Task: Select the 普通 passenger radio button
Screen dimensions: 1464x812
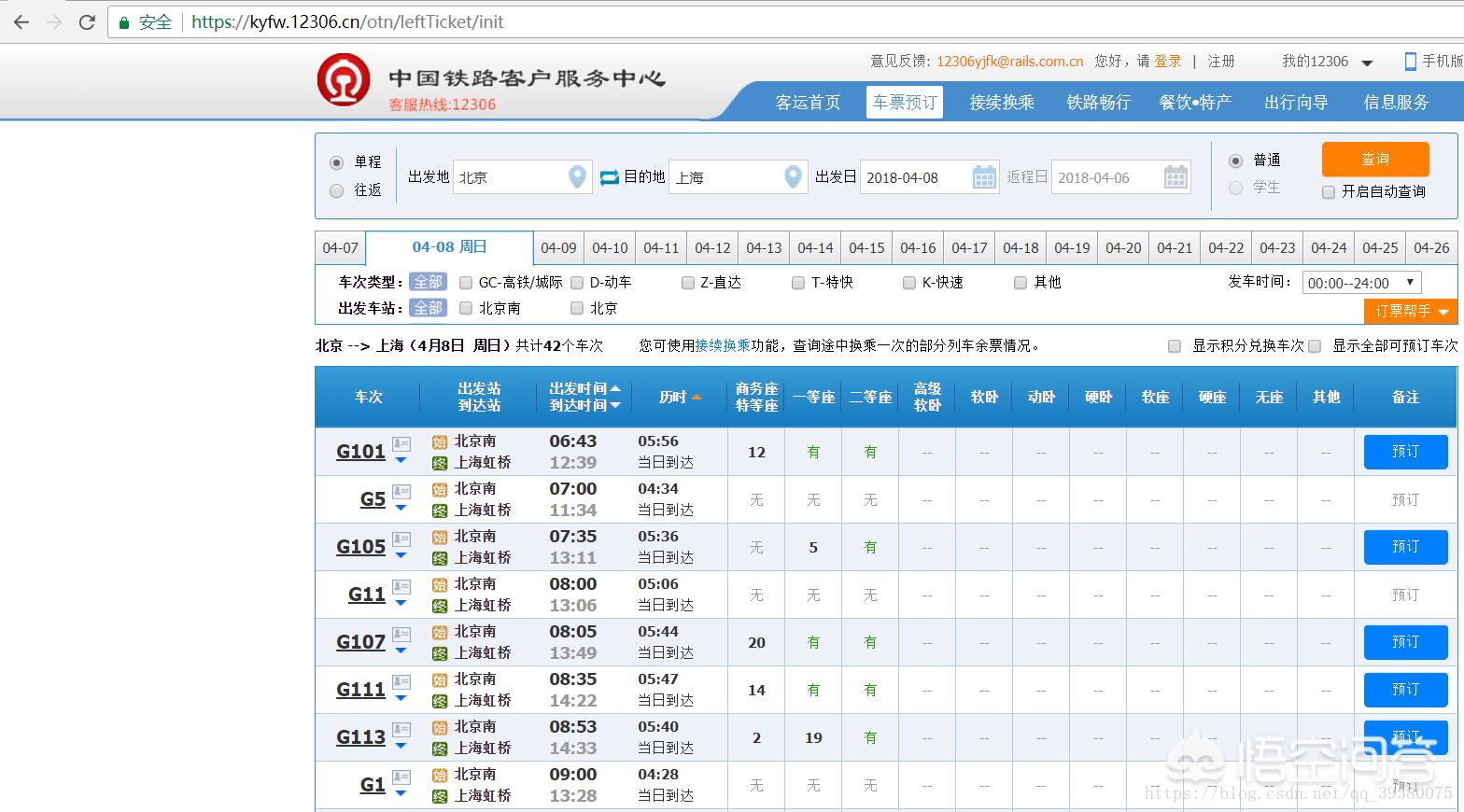Action: point(1235,161)
